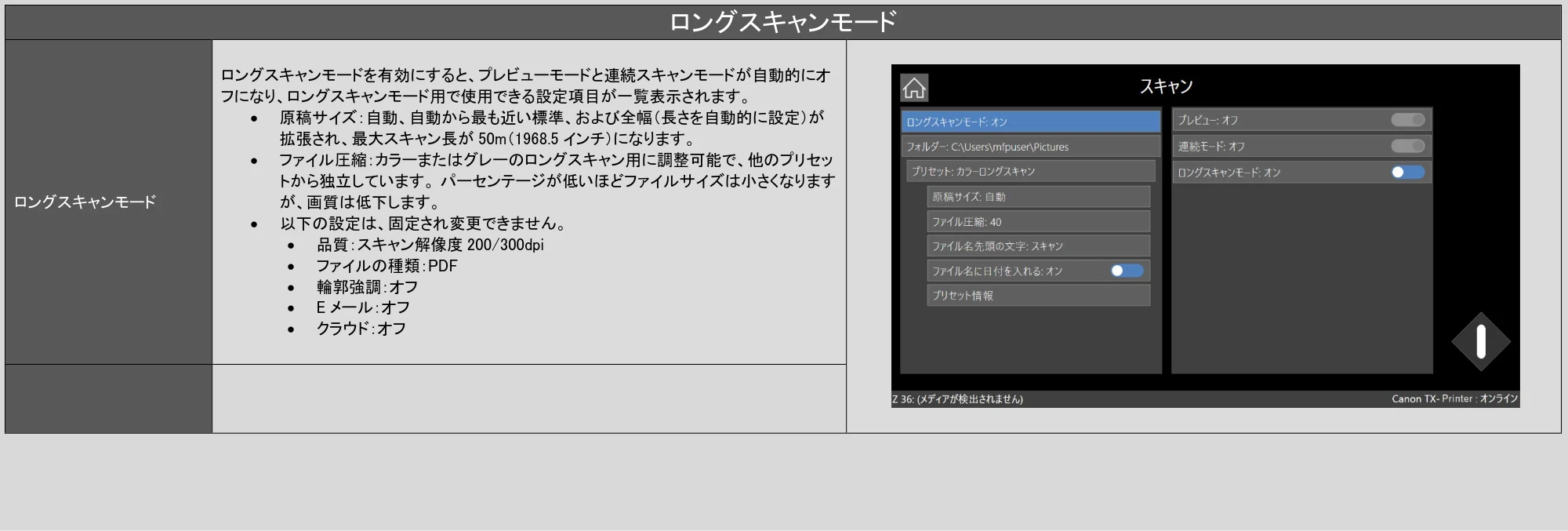
Task: Click the ファイルの種類:PDF bullet text
Action: [x=387, y=266]
